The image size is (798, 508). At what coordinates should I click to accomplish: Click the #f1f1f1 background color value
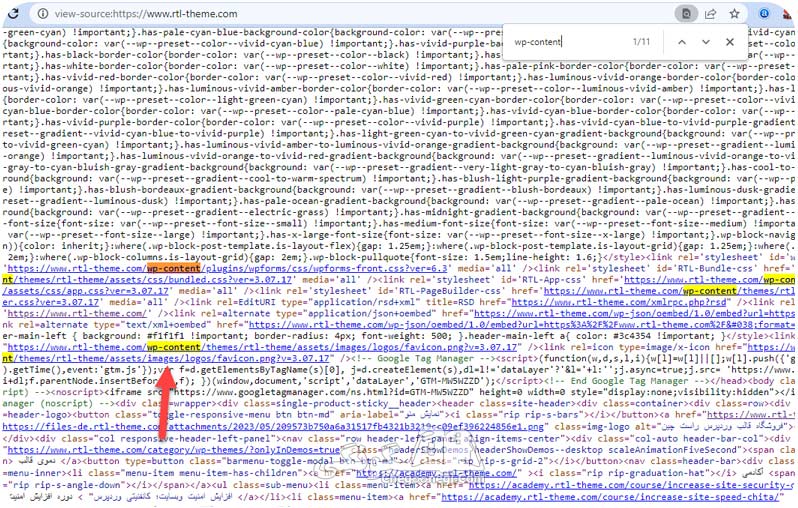165,336
